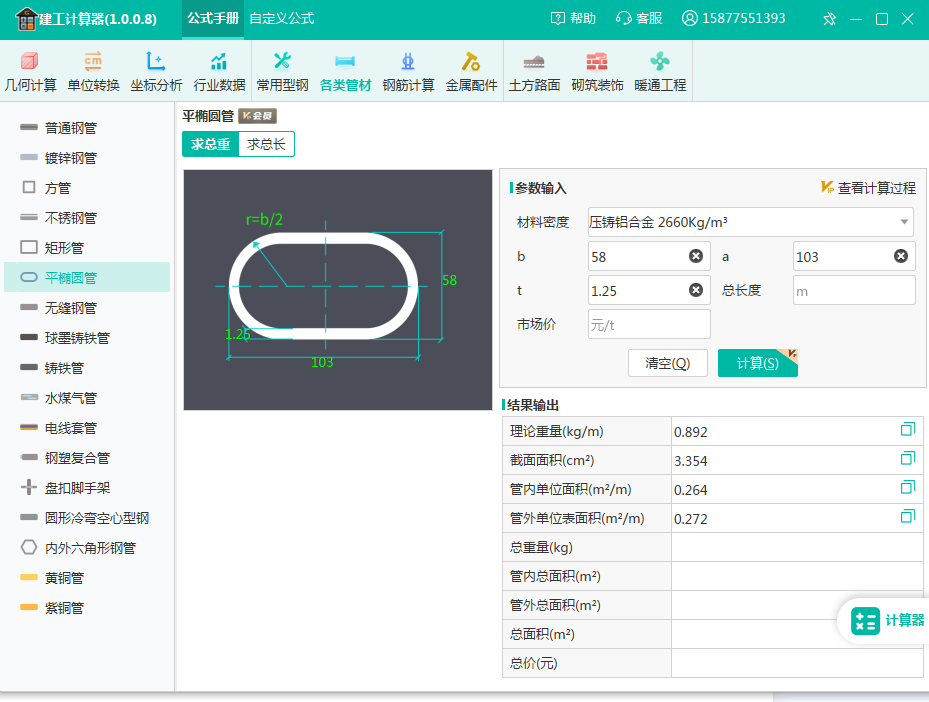The width and height of the screenshot is (929, 702).
Task: Select 紫铜管 in the sidebar
Action: coord(87,608)
